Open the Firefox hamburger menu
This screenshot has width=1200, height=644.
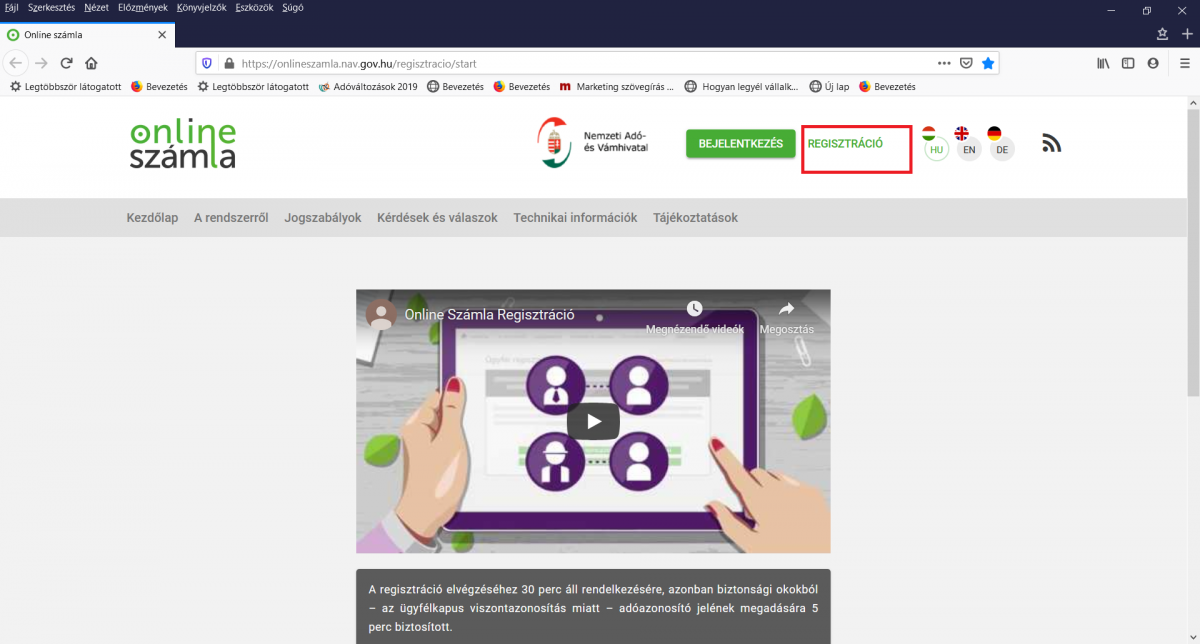click(x=1185, y=62)
